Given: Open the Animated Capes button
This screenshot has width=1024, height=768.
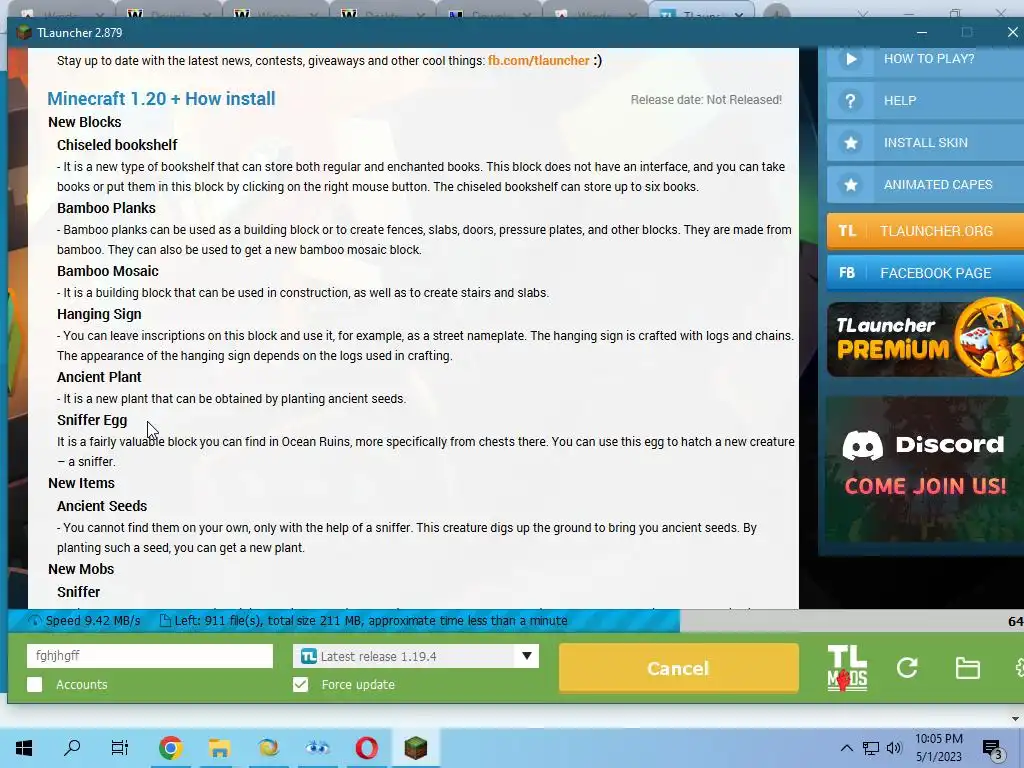Looking at the screenshot, I should (x=925, y=185).
